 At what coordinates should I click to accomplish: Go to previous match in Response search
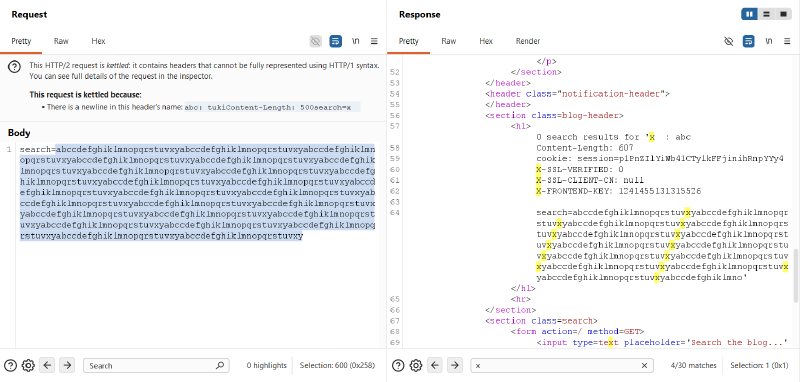click(x=435, y=365)
